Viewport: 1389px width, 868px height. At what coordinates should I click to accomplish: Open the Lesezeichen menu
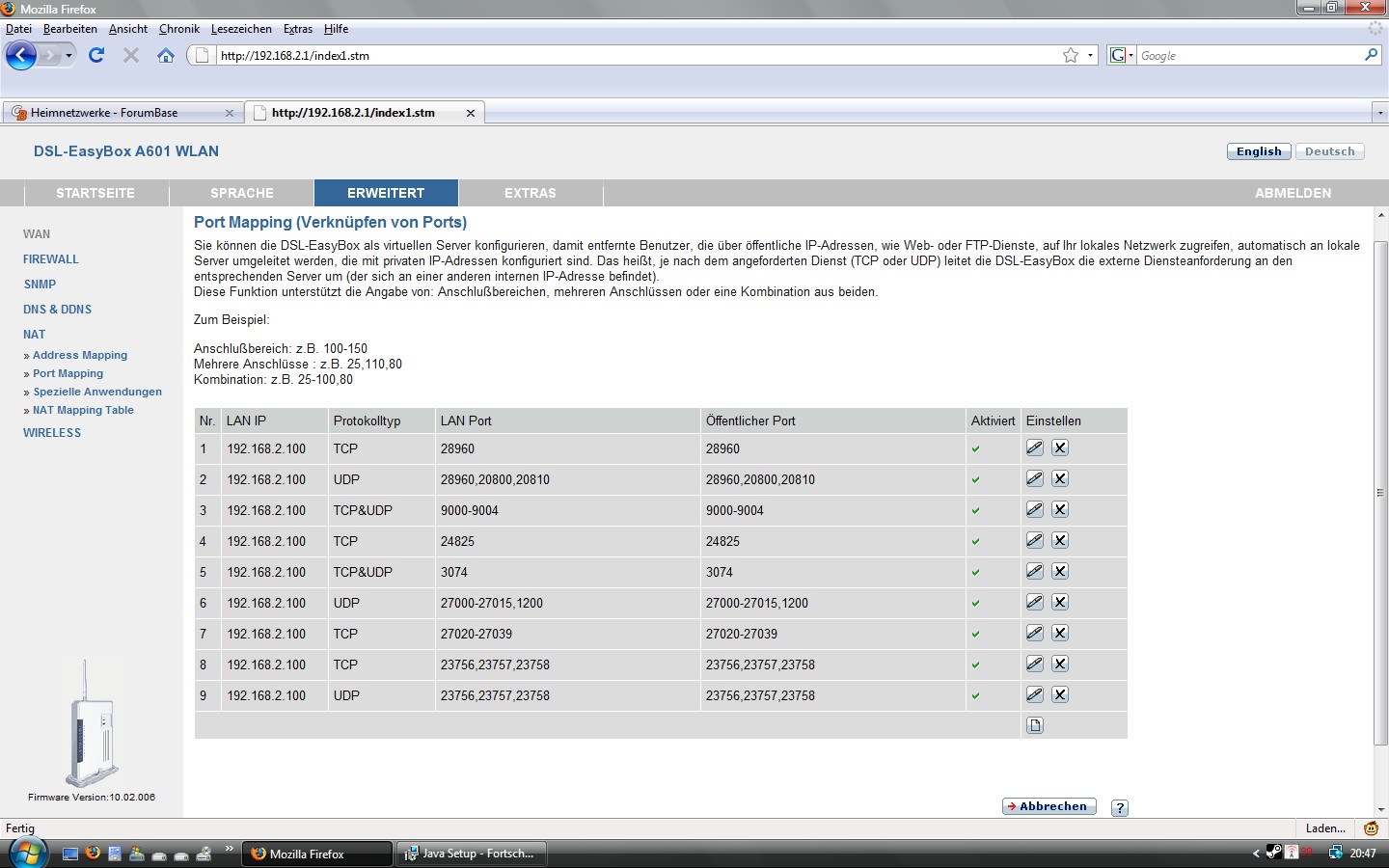[241, 29]
